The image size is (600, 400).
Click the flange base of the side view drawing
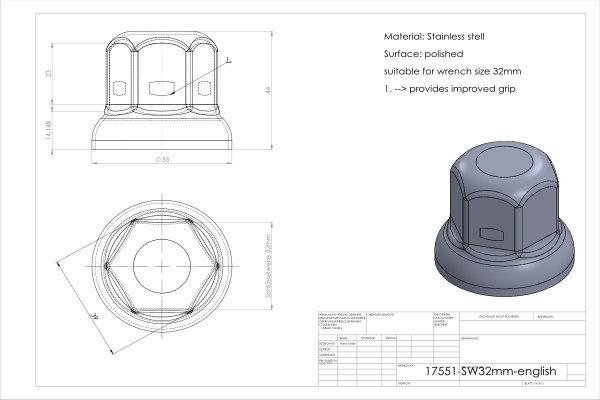point(162,133)
